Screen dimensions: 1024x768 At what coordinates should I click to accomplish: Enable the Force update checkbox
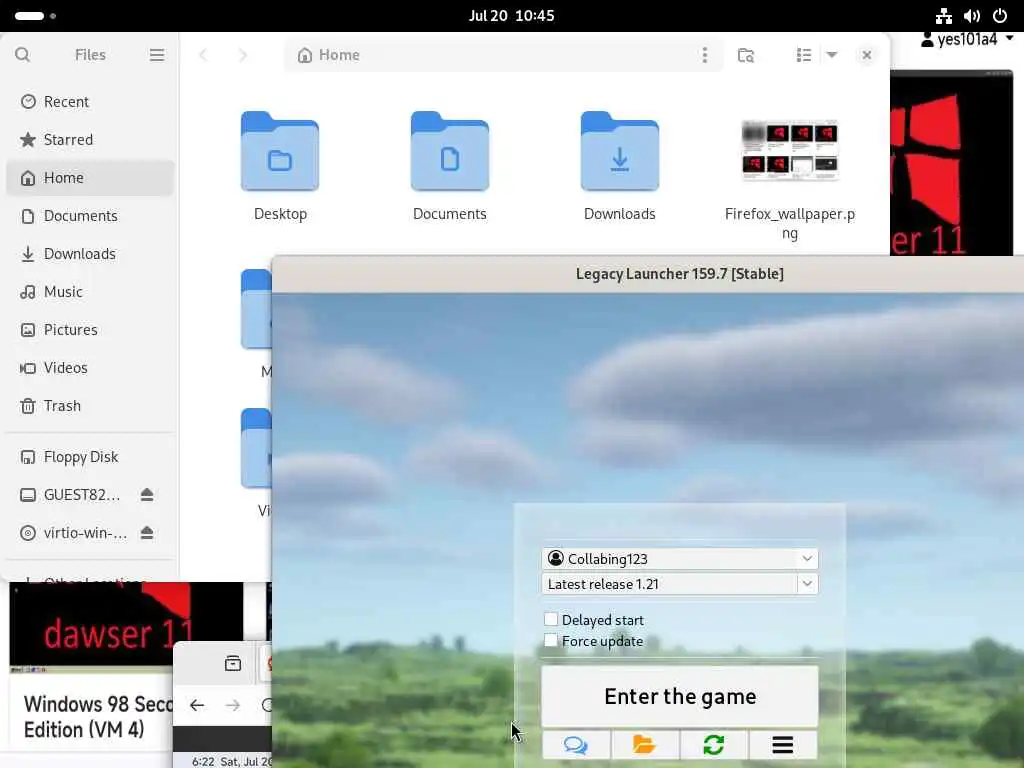pyautogui.click(x=551, y=641)
